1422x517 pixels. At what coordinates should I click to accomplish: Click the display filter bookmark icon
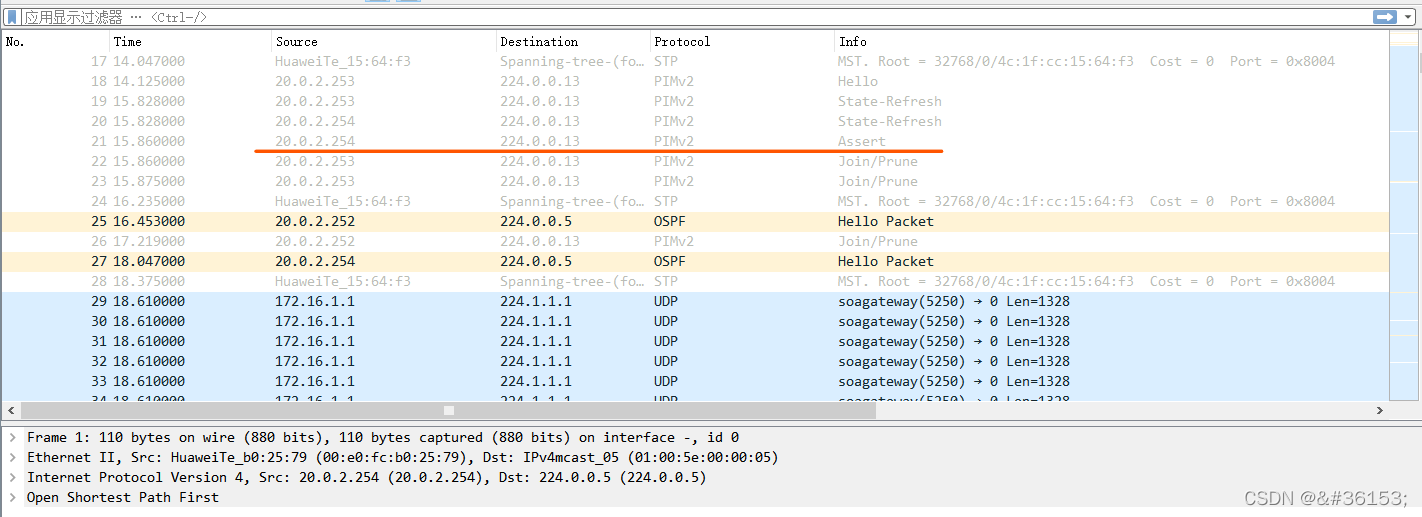[x=12, y=17]
